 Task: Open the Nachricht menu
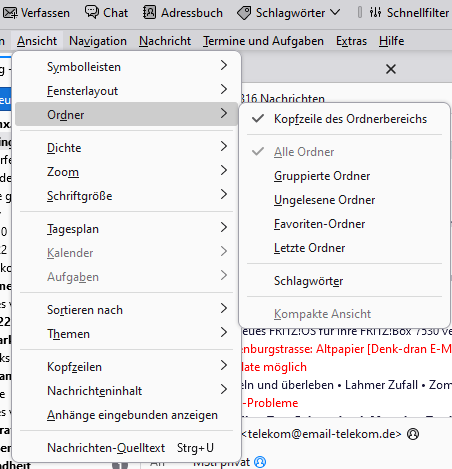click(165, 41)
